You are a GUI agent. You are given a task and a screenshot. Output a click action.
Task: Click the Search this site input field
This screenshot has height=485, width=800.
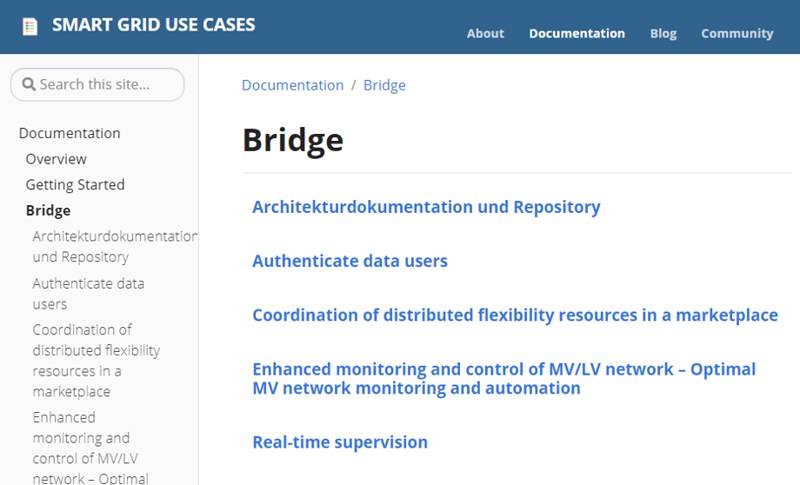click(x=97, y=85)
